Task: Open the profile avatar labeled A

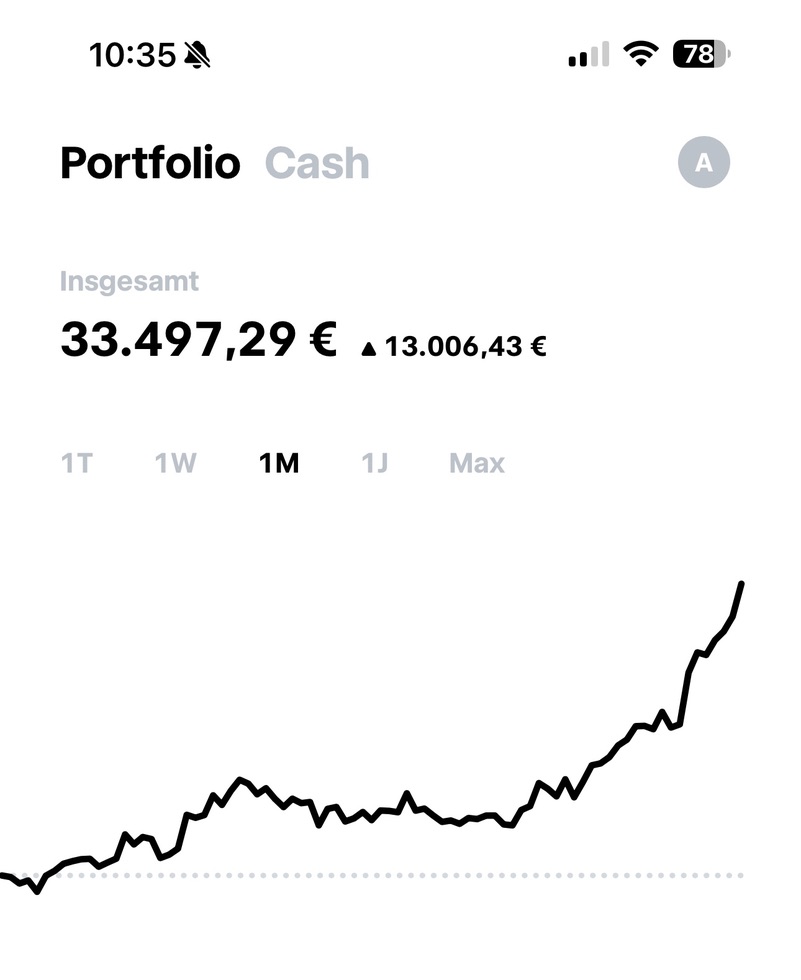Action: 704,163
